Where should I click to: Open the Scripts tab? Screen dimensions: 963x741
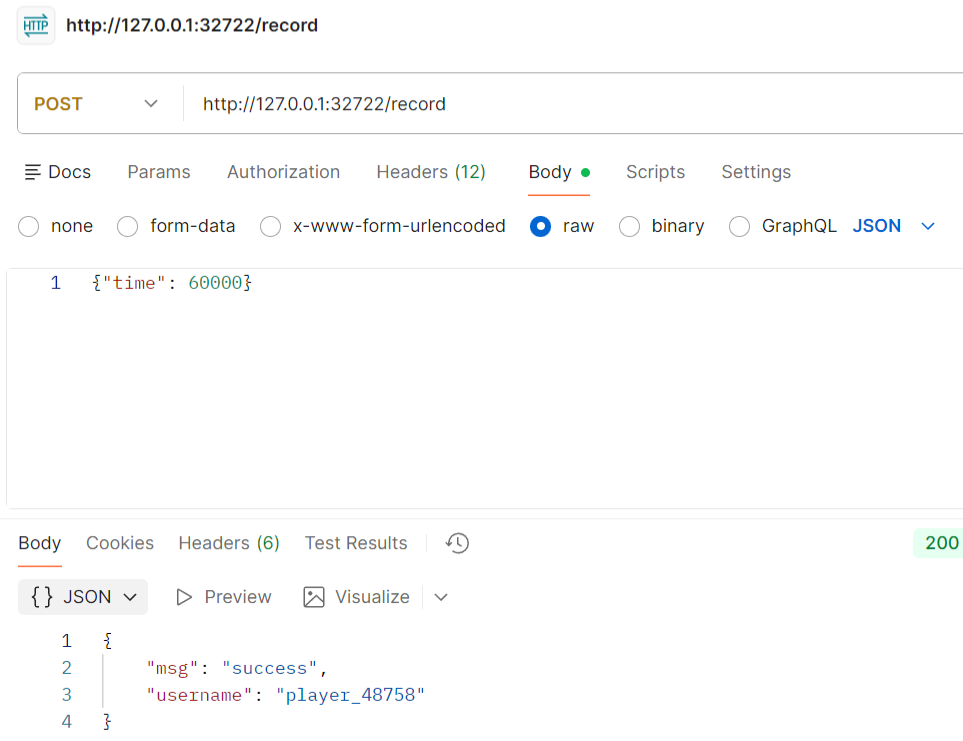[x=655, y=172]
